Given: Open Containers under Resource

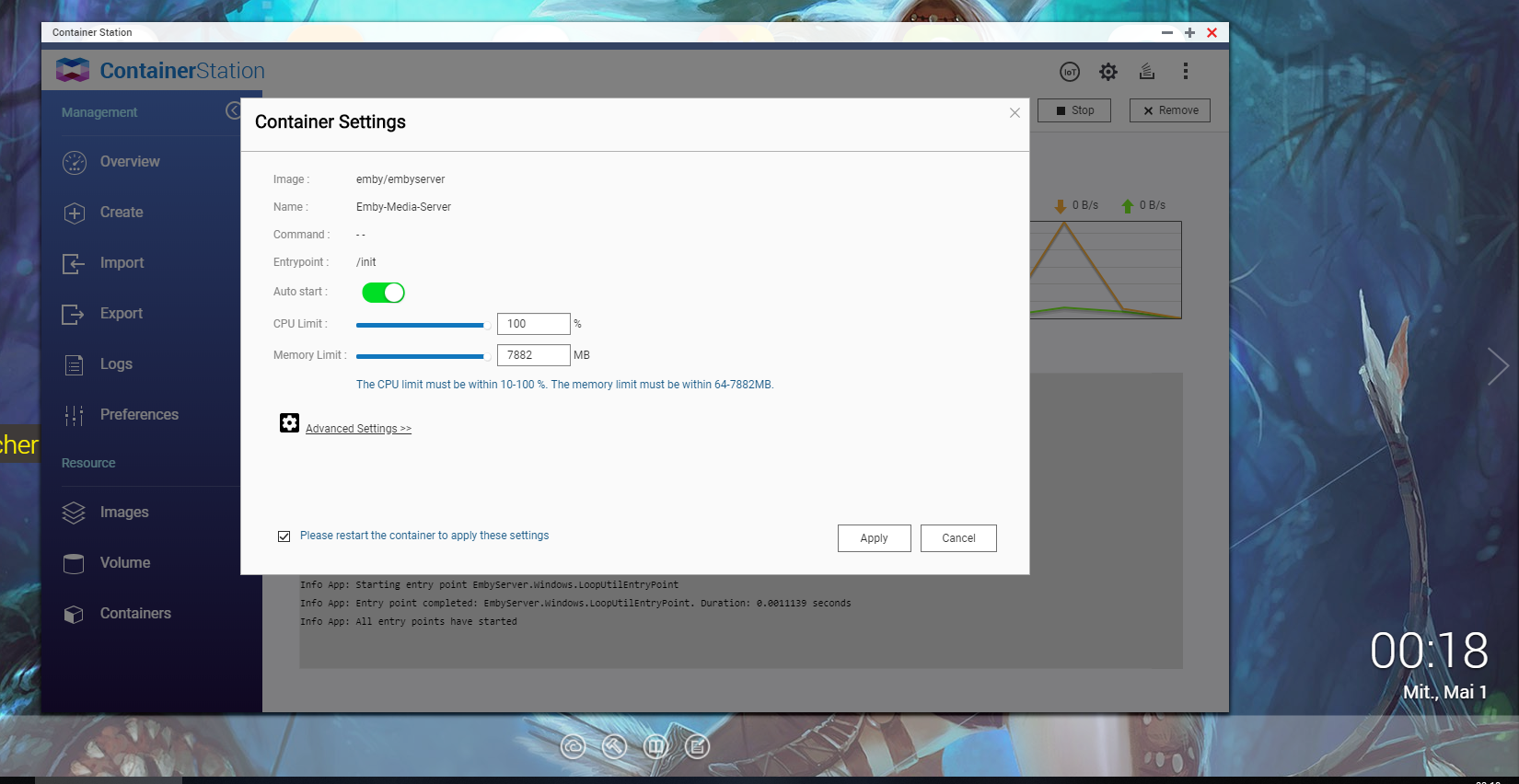Looking at the screenshot, I should pos(135,614).
